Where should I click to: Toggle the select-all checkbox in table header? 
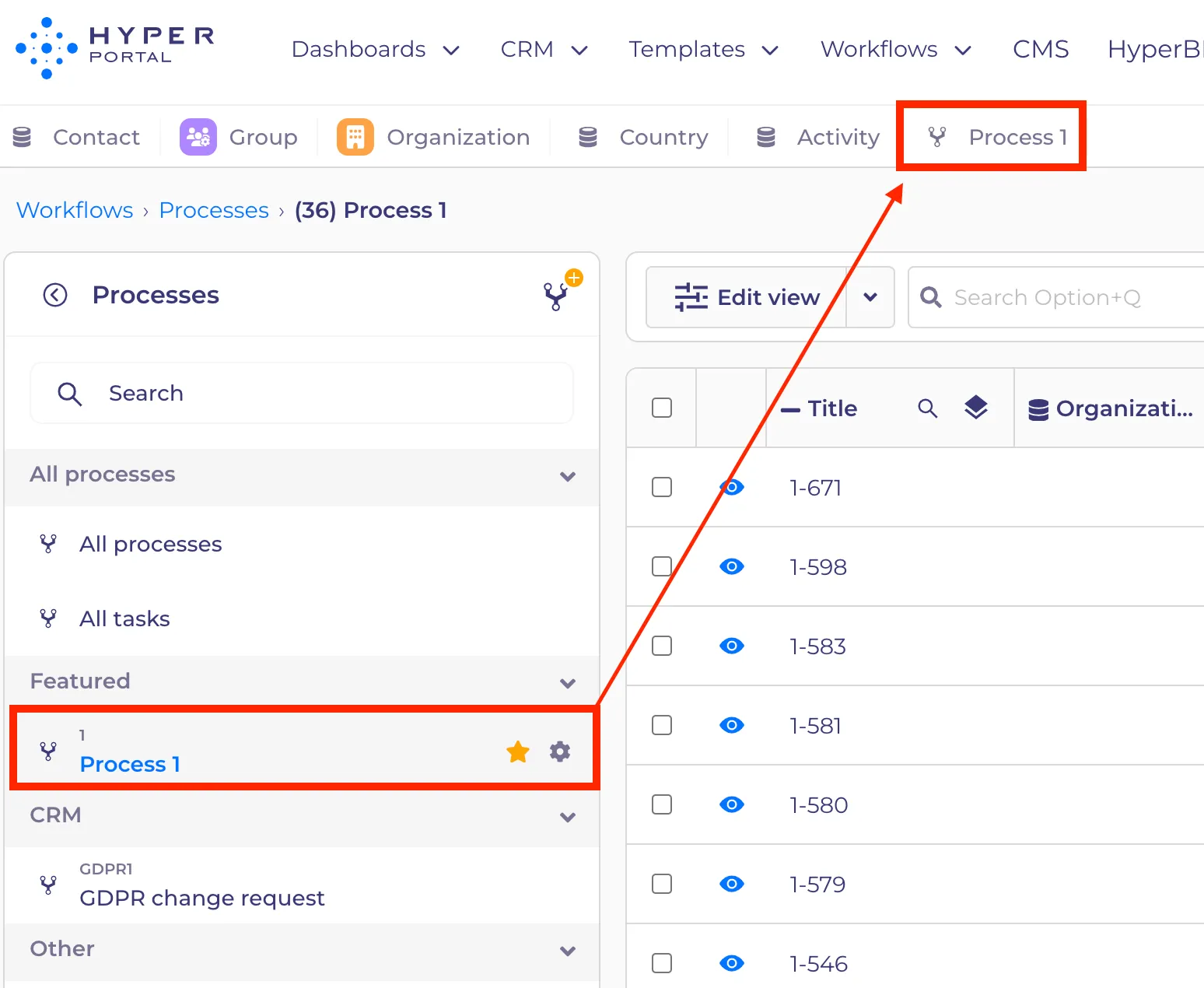coord(662,408)
